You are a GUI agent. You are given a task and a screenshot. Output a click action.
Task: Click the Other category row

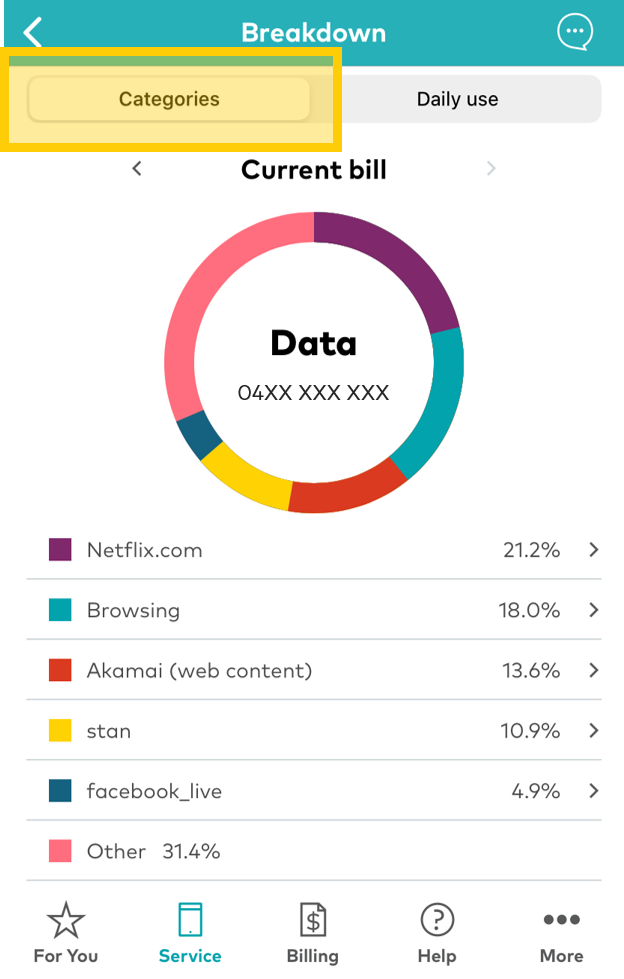point(312,851)
